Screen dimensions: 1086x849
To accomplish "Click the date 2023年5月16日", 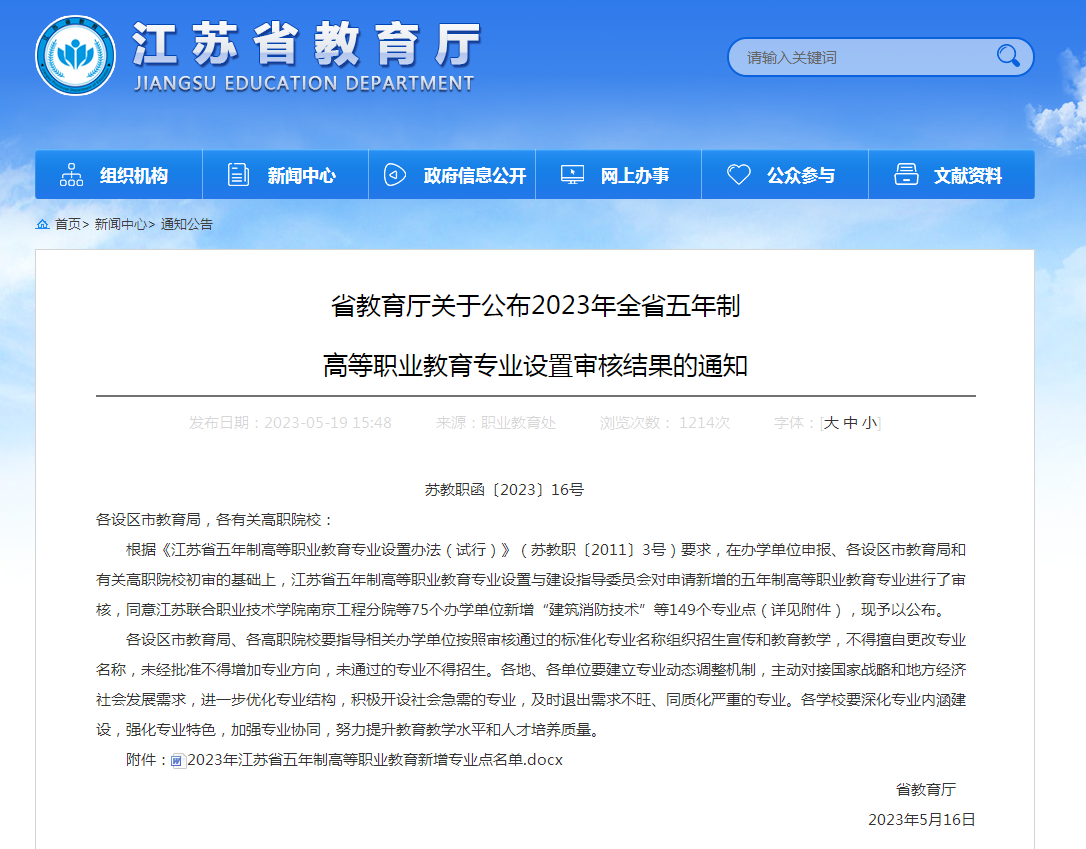I will [922, 820].
